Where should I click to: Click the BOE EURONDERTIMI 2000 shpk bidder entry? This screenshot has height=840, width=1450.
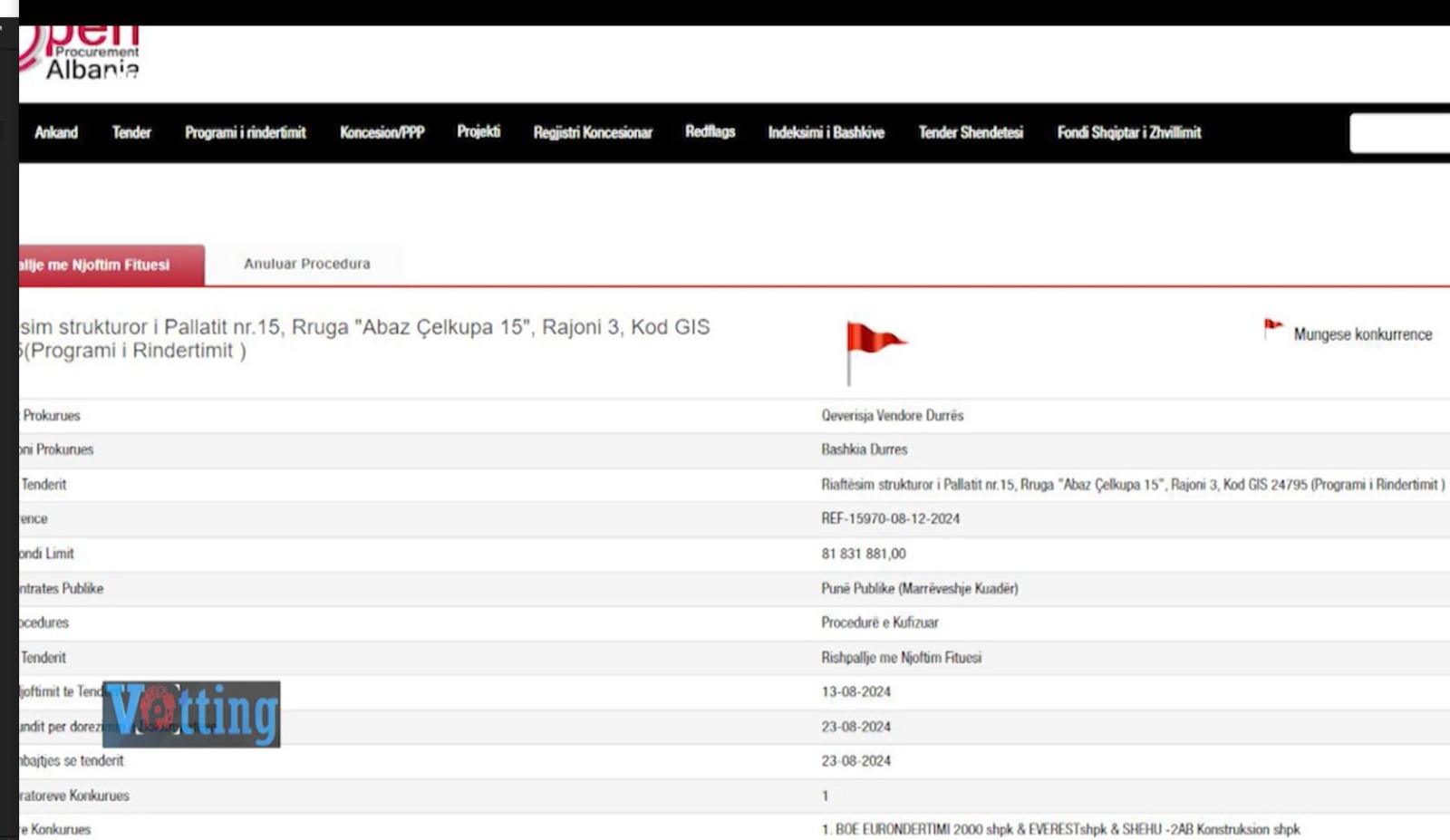[1061, 829]
